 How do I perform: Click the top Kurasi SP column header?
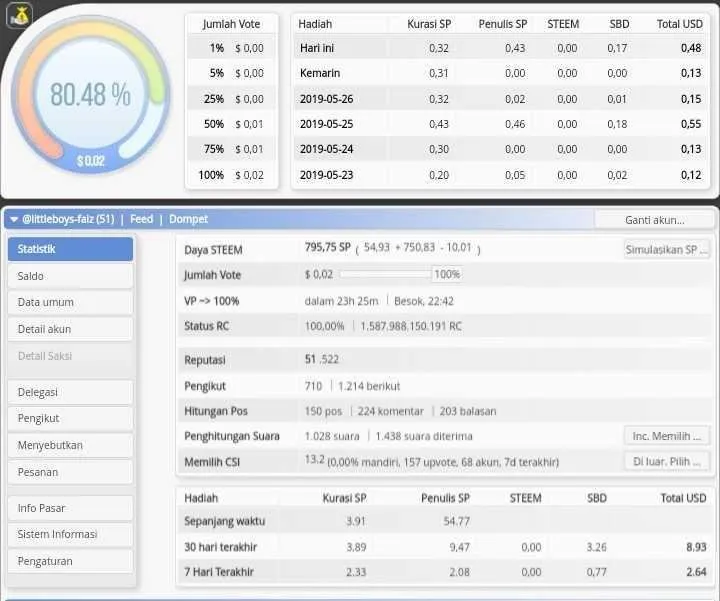coord(429,24)
